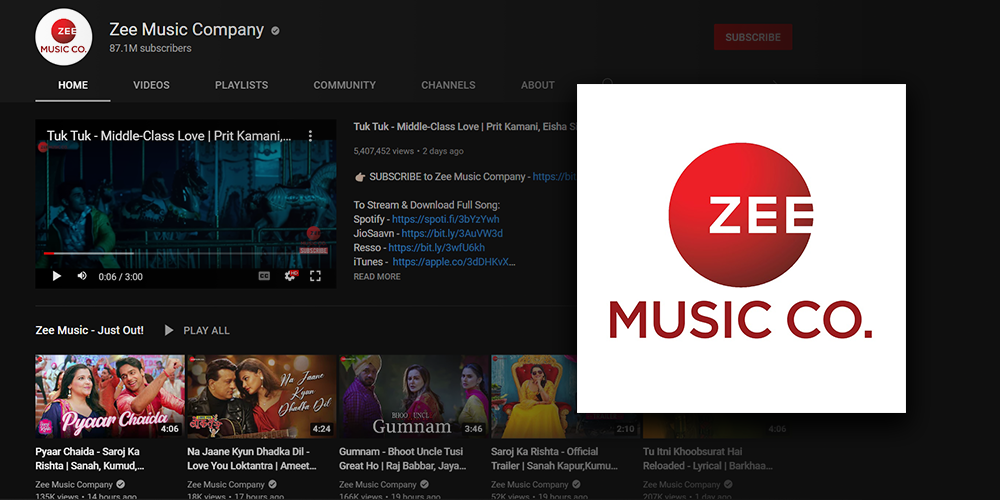Click the Zee Music Co. channel avatar
Viewport: 1000px width, 500px height.
click(x=64, y=37)
